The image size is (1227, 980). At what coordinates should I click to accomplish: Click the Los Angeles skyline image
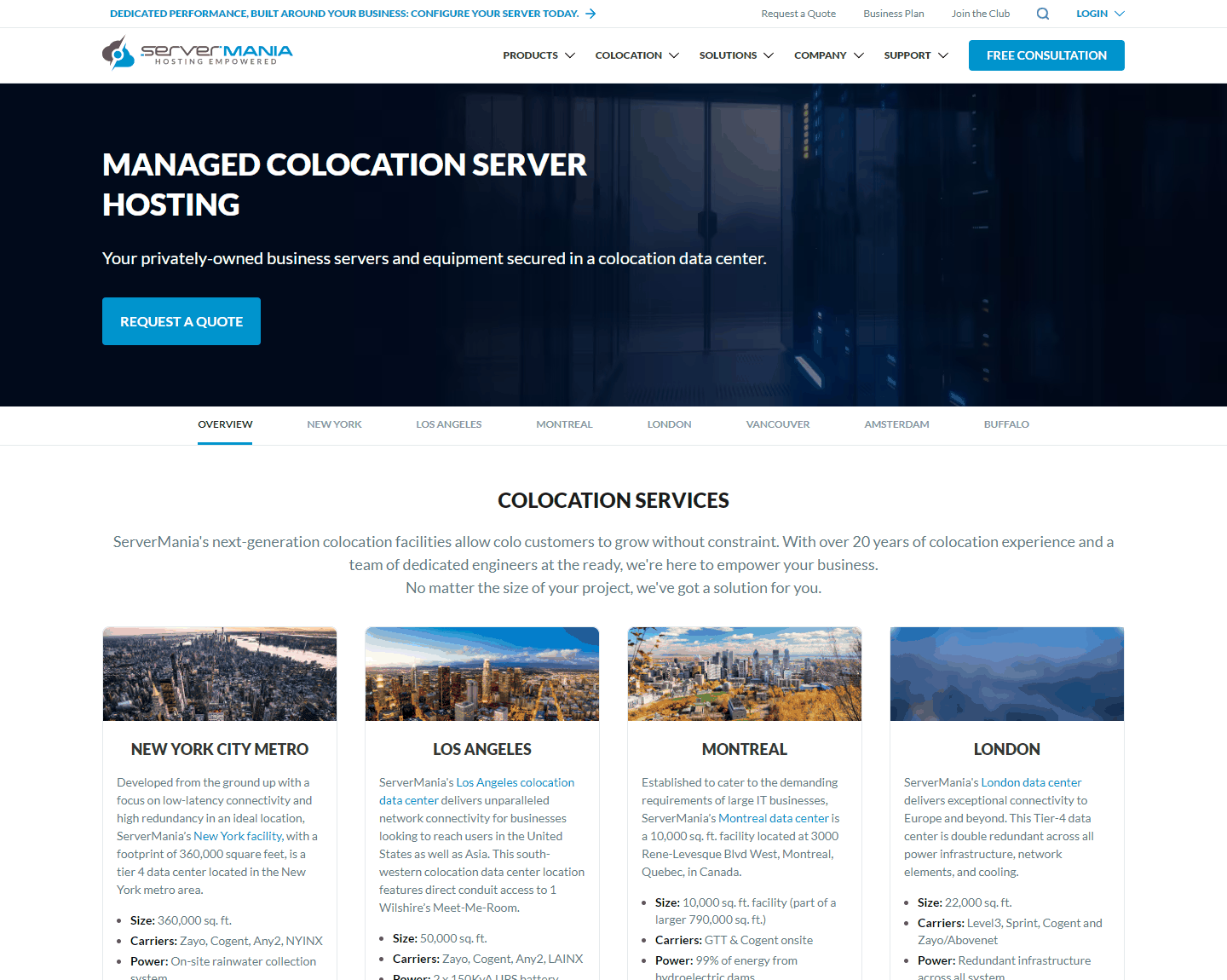[x=482, y=674]
